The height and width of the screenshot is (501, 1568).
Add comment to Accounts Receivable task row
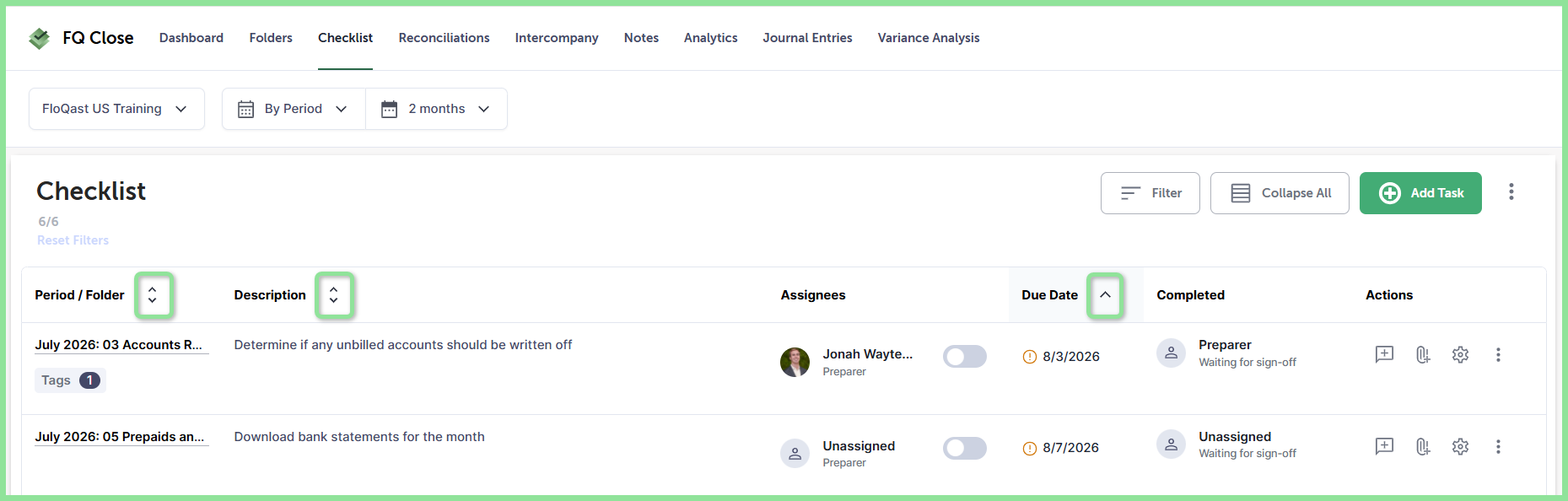click(1384, 354)
